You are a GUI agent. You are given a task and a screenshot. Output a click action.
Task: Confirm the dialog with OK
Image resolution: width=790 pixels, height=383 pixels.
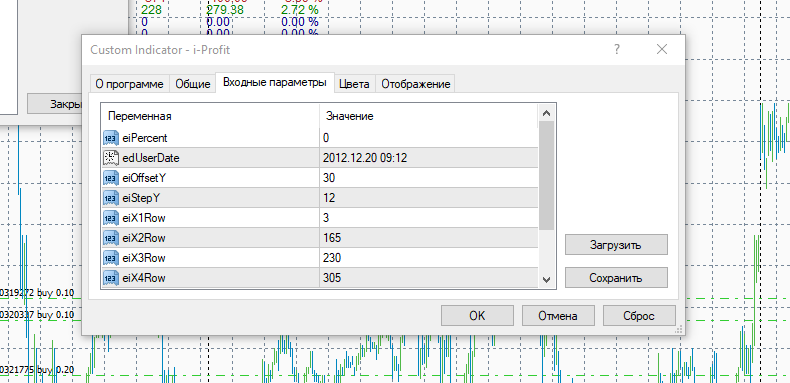(477, 316)
